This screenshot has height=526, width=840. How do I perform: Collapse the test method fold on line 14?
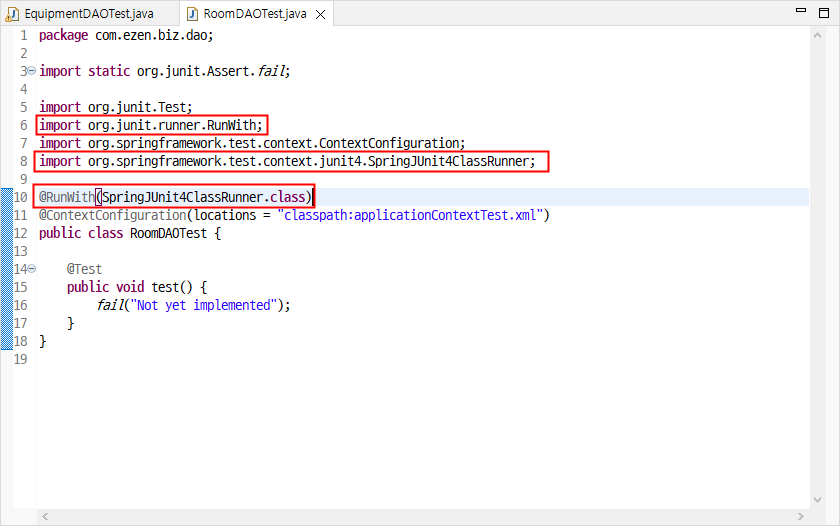(x=32, y=268)
